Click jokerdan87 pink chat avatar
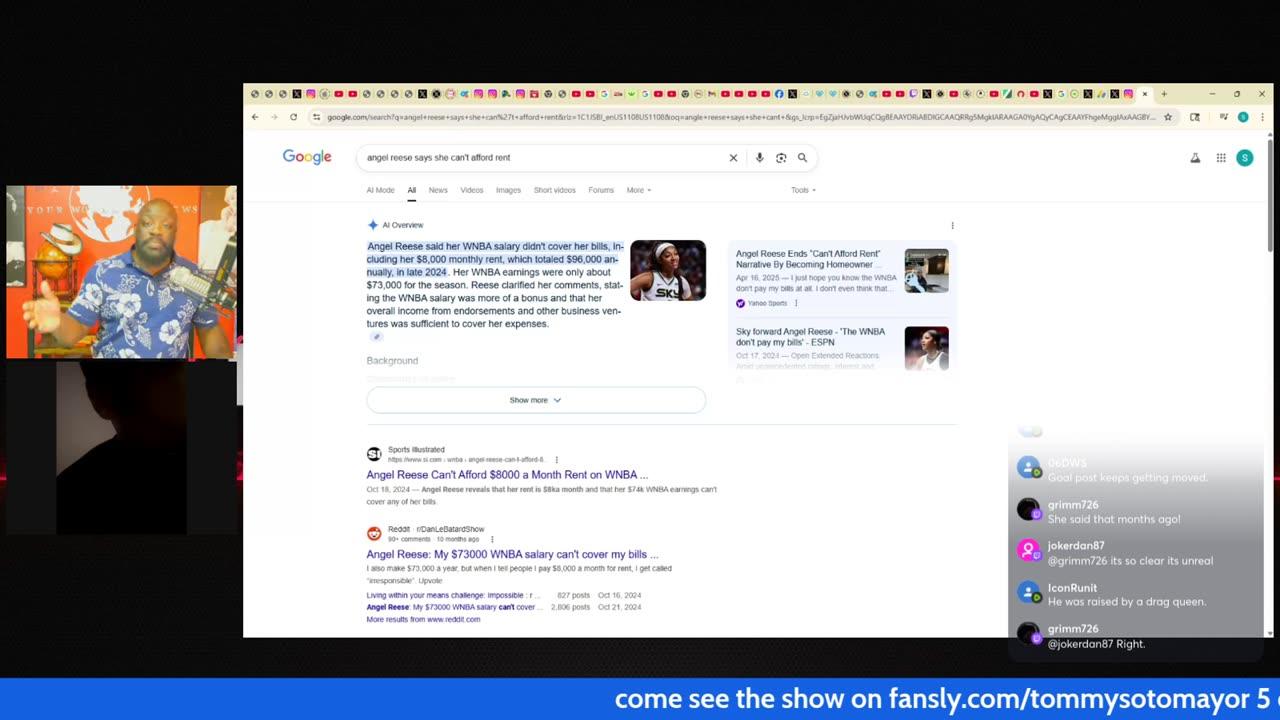Screen dimensions: 1280x720 click(1028, 550)
